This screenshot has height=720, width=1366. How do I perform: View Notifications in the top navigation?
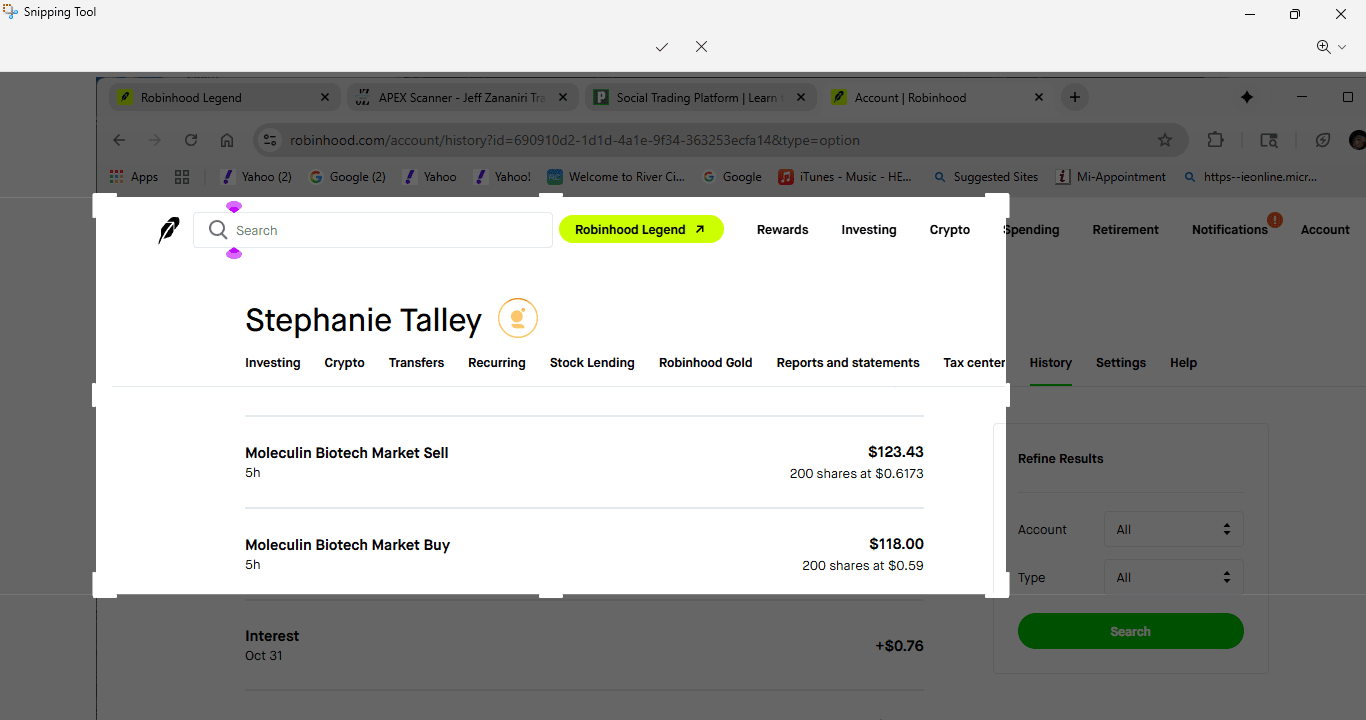point(1230,230)
